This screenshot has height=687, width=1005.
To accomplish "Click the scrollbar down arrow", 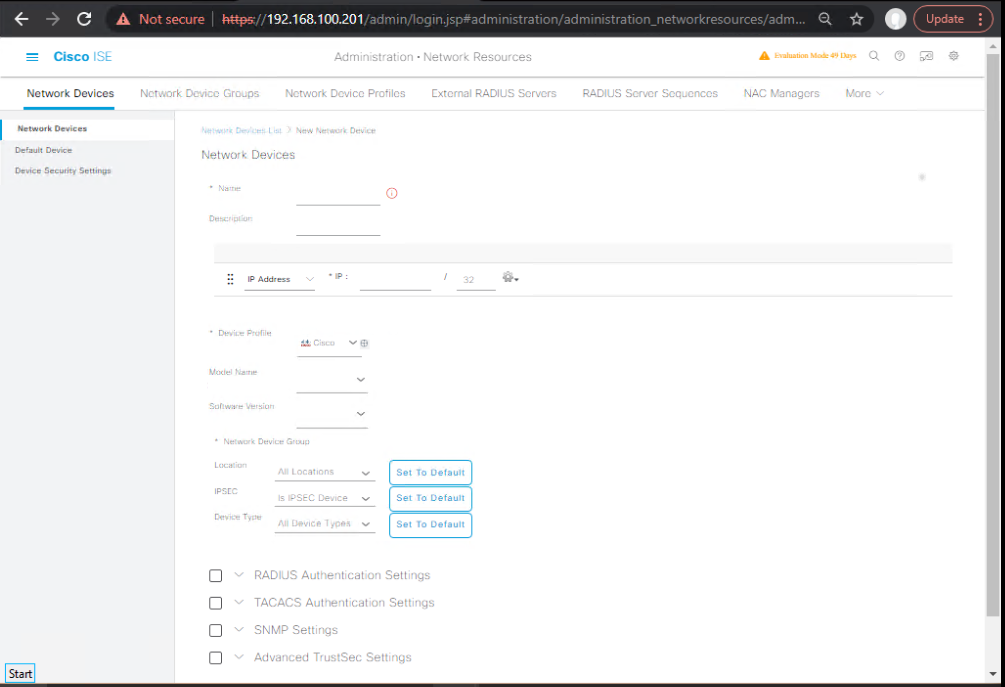I will point(993,674).
